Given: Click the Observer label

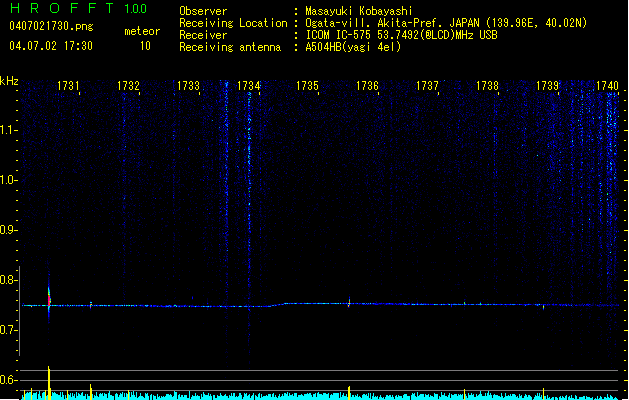Looking at the screenshot, I should pos(203,11).
